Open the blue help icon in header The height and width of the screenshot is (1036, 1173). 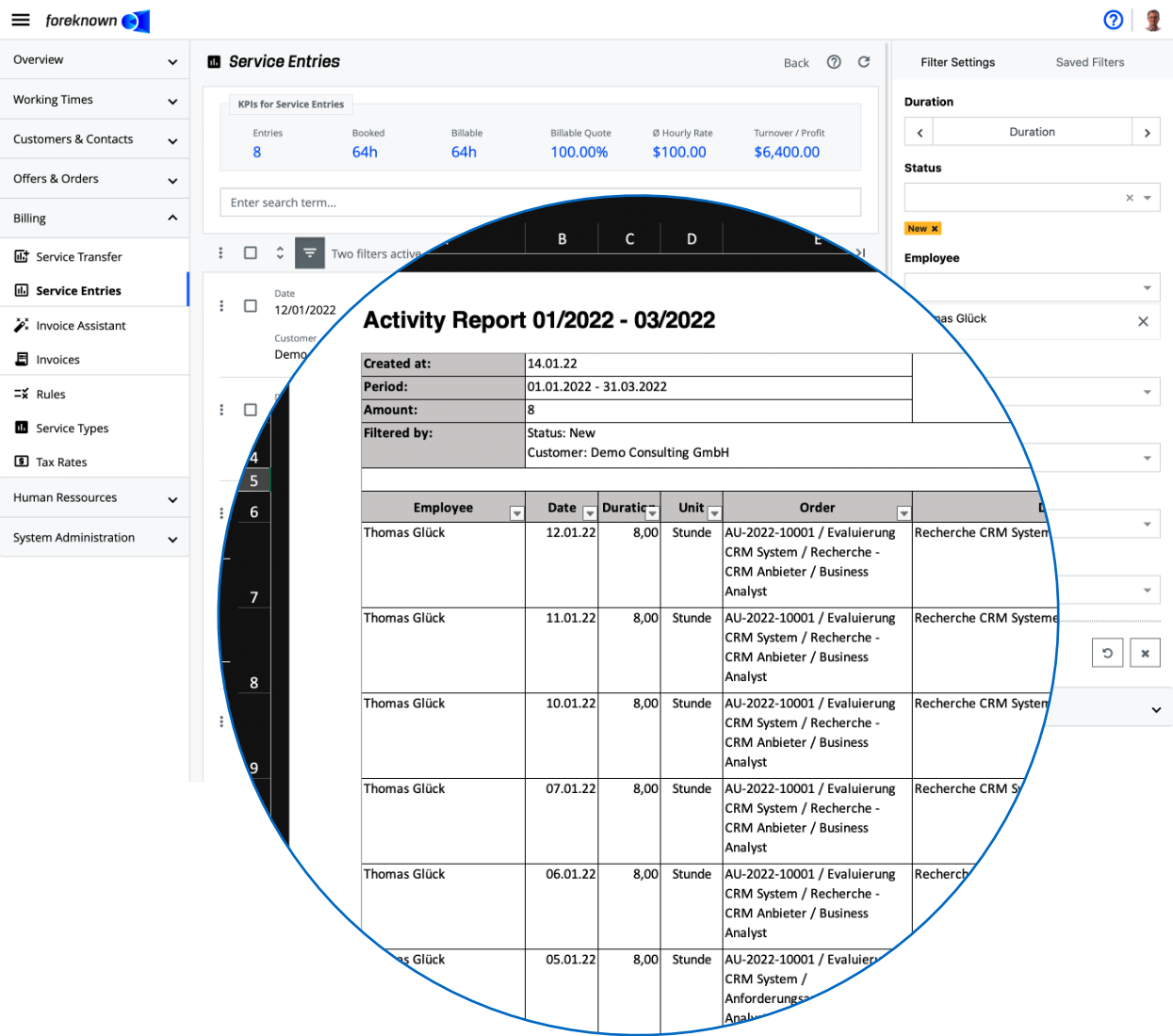click(x=1114, y=20)
